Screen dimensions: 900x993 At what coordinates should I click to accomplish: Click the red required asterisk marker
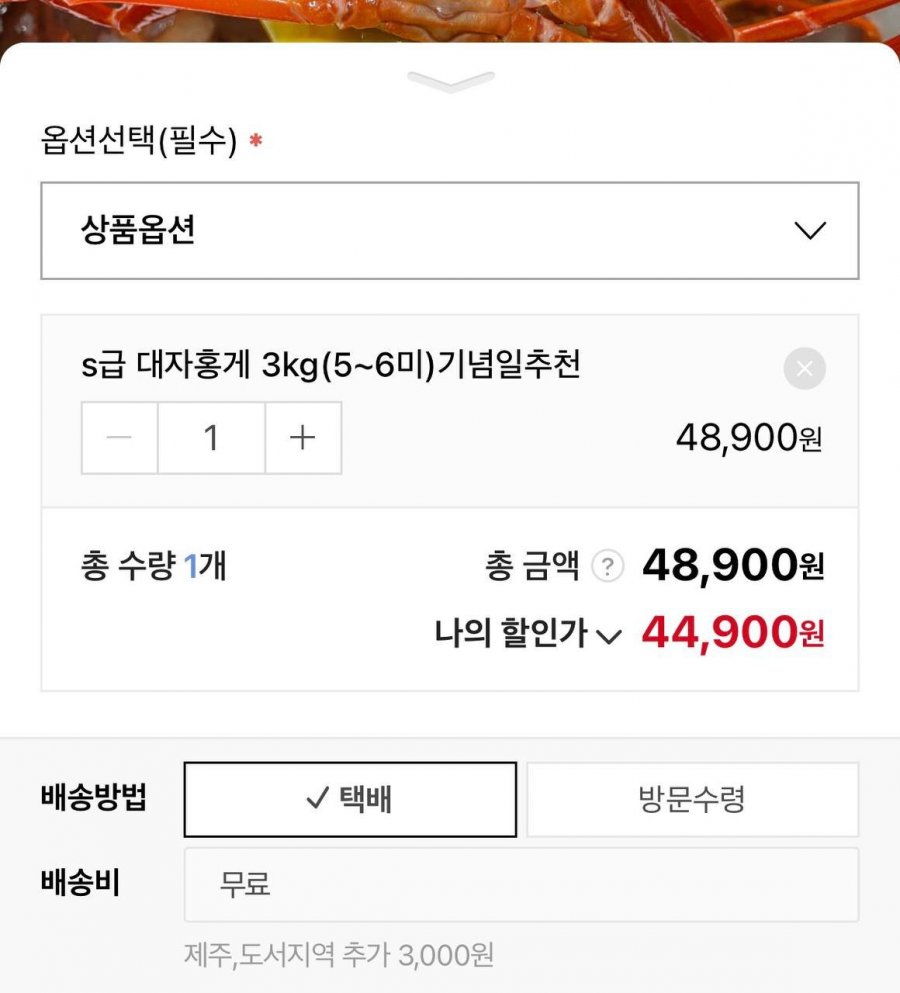pos(255,141)
